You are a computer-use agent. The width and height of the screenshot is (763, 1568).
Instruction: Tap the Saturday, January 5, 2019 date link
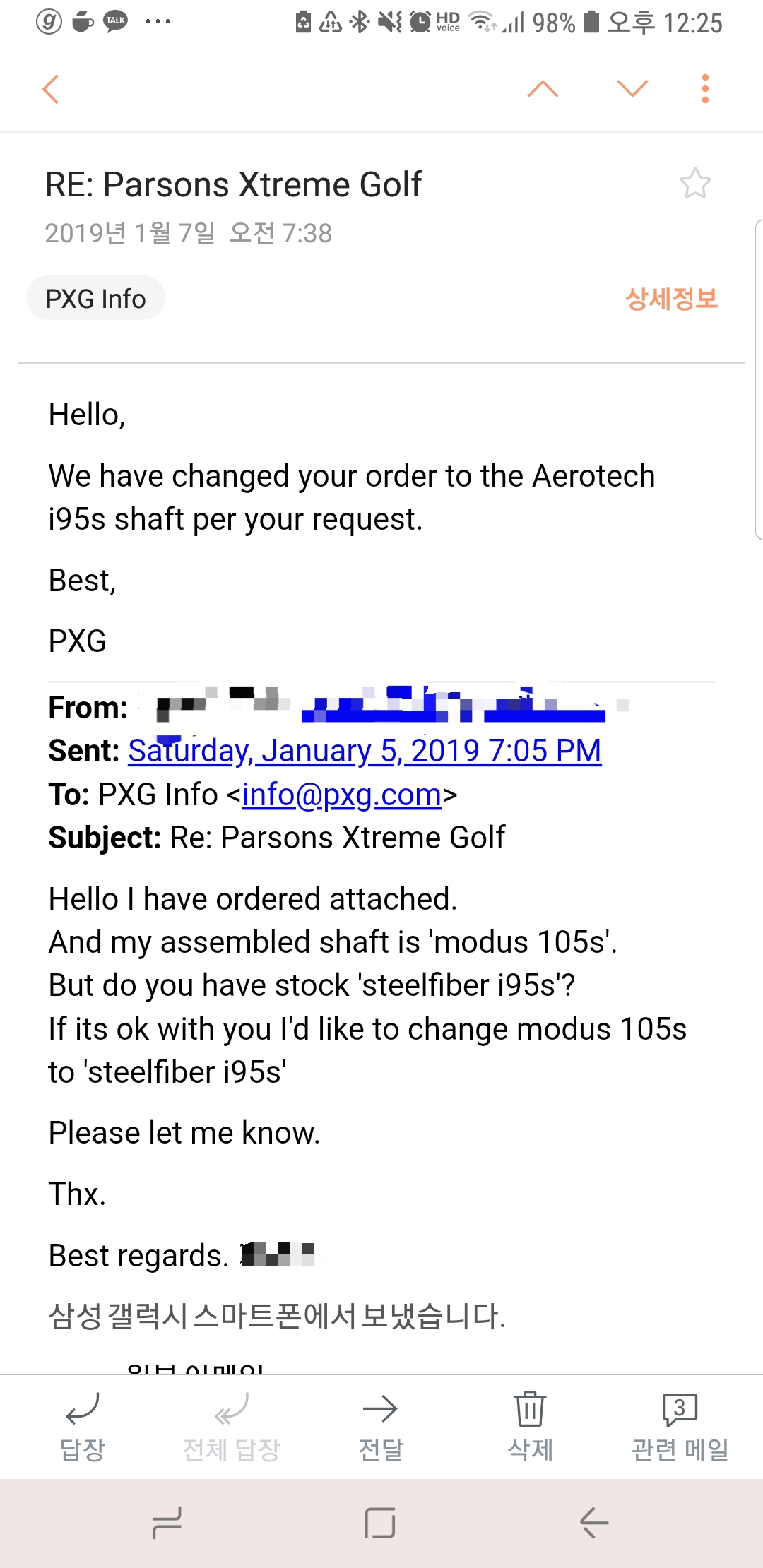coord(365,752)
